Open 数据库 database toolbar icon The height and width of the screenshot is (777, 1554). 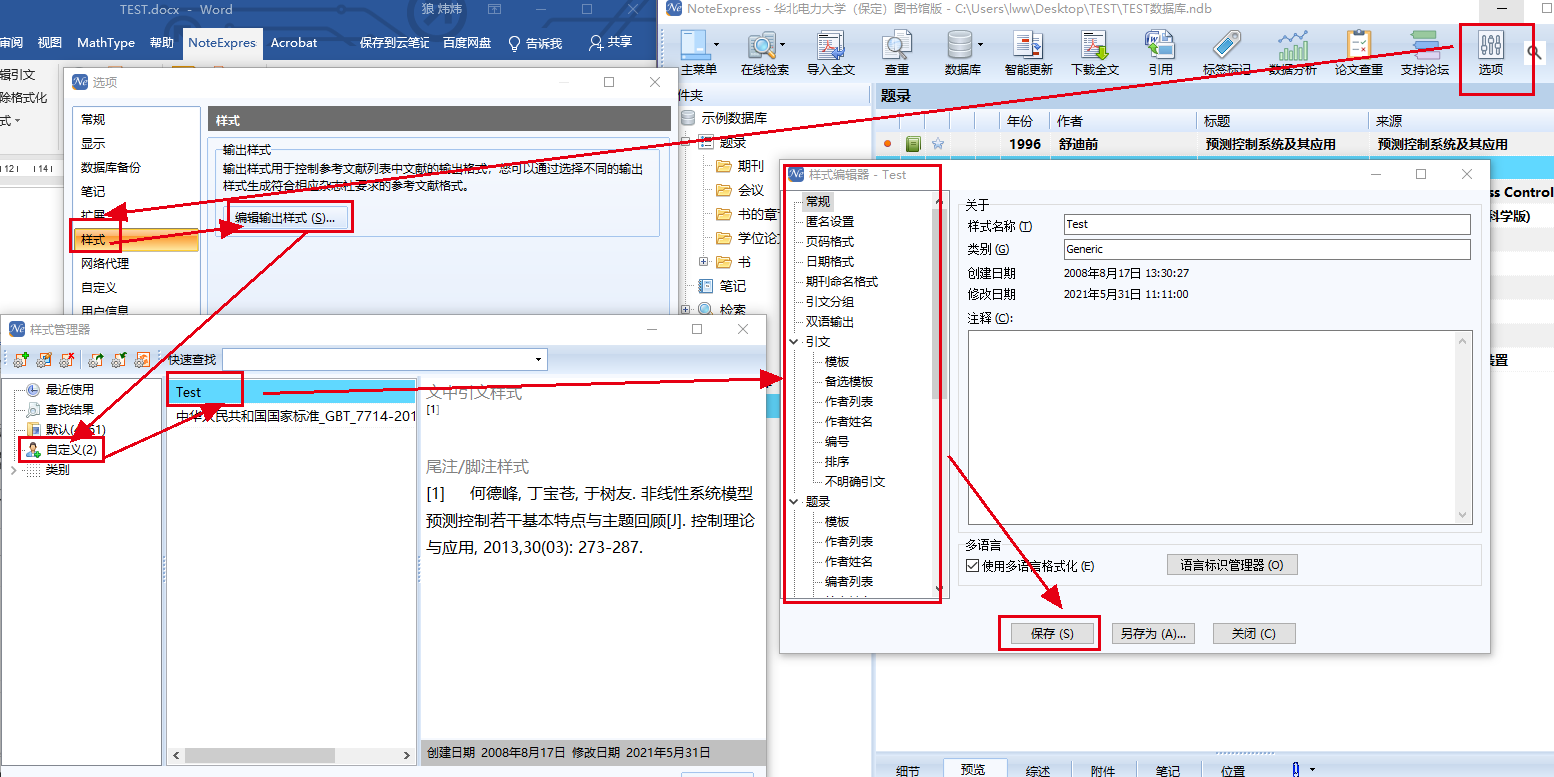961,53
